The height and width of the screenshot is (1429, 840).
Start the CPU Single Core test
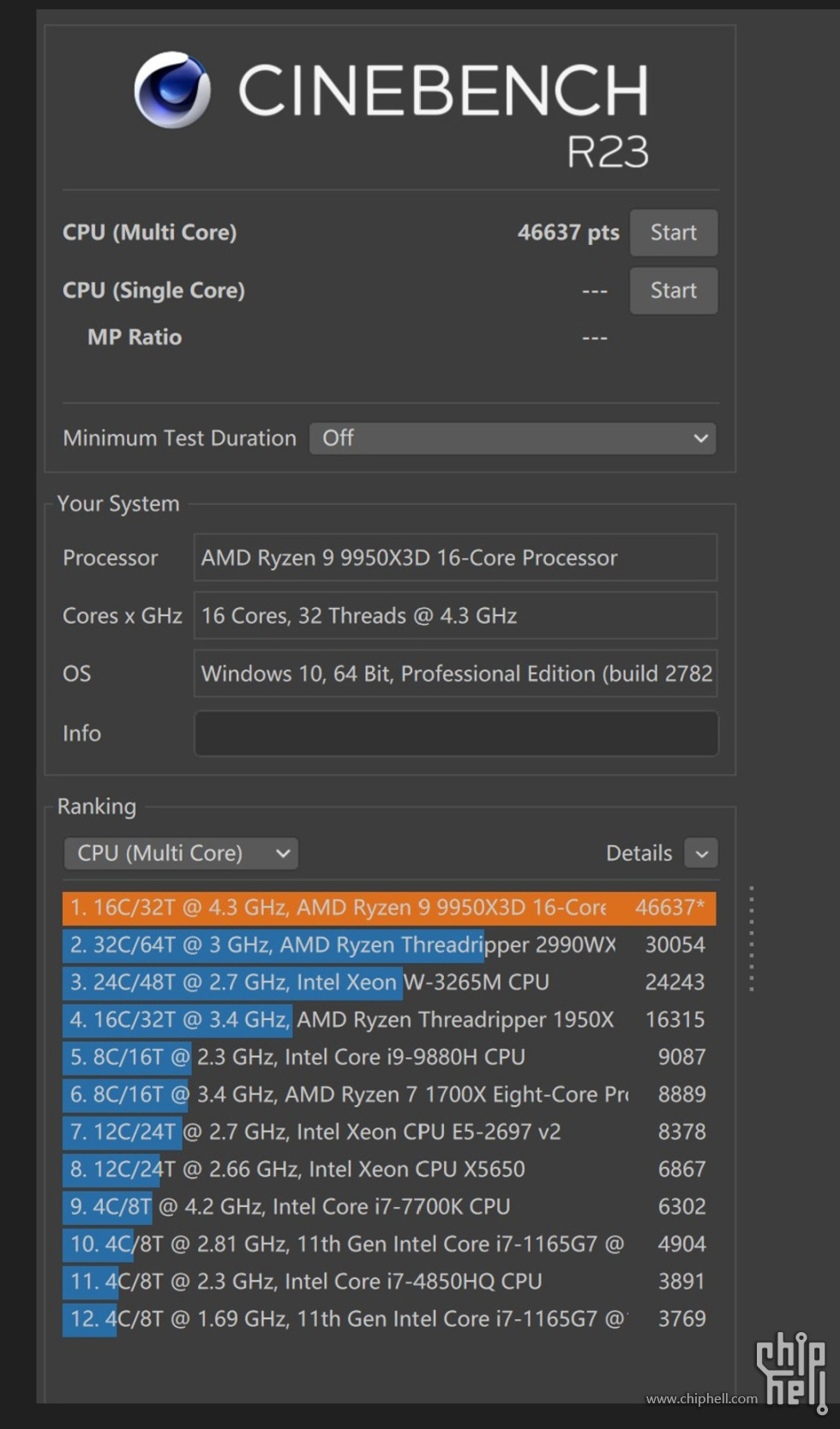pyautogui.click(x=674, y=291)
